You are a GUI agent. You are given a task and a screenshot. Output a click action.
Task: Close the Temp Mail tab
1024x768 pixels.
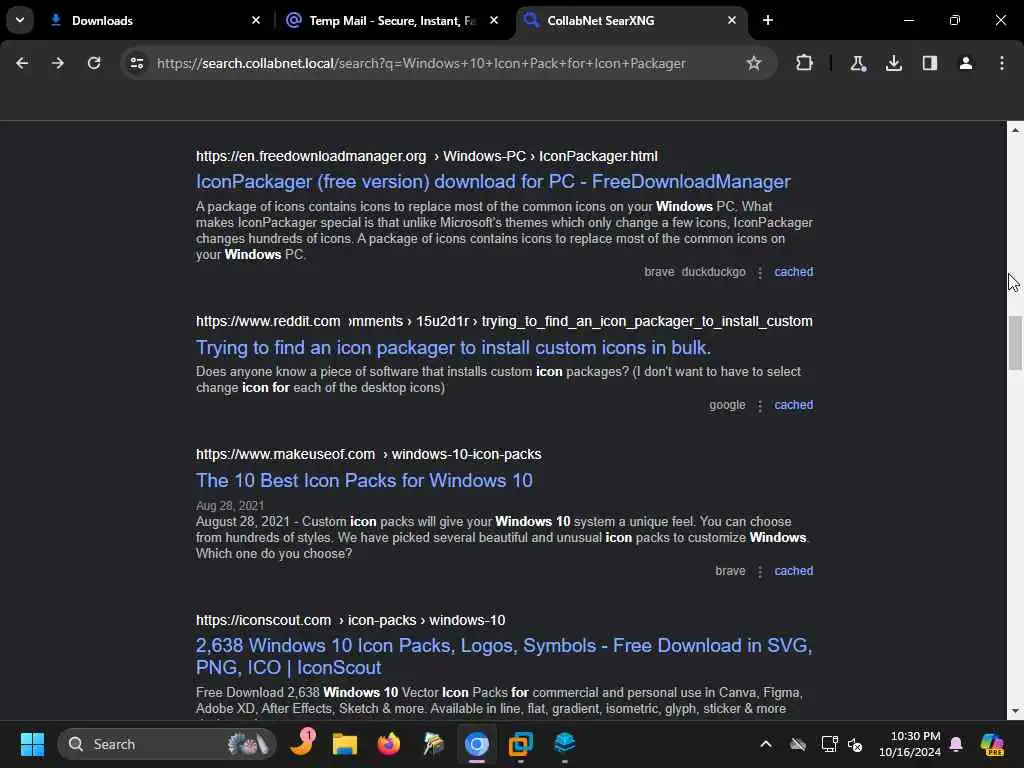pyautogui.click(x=494, y=20)
